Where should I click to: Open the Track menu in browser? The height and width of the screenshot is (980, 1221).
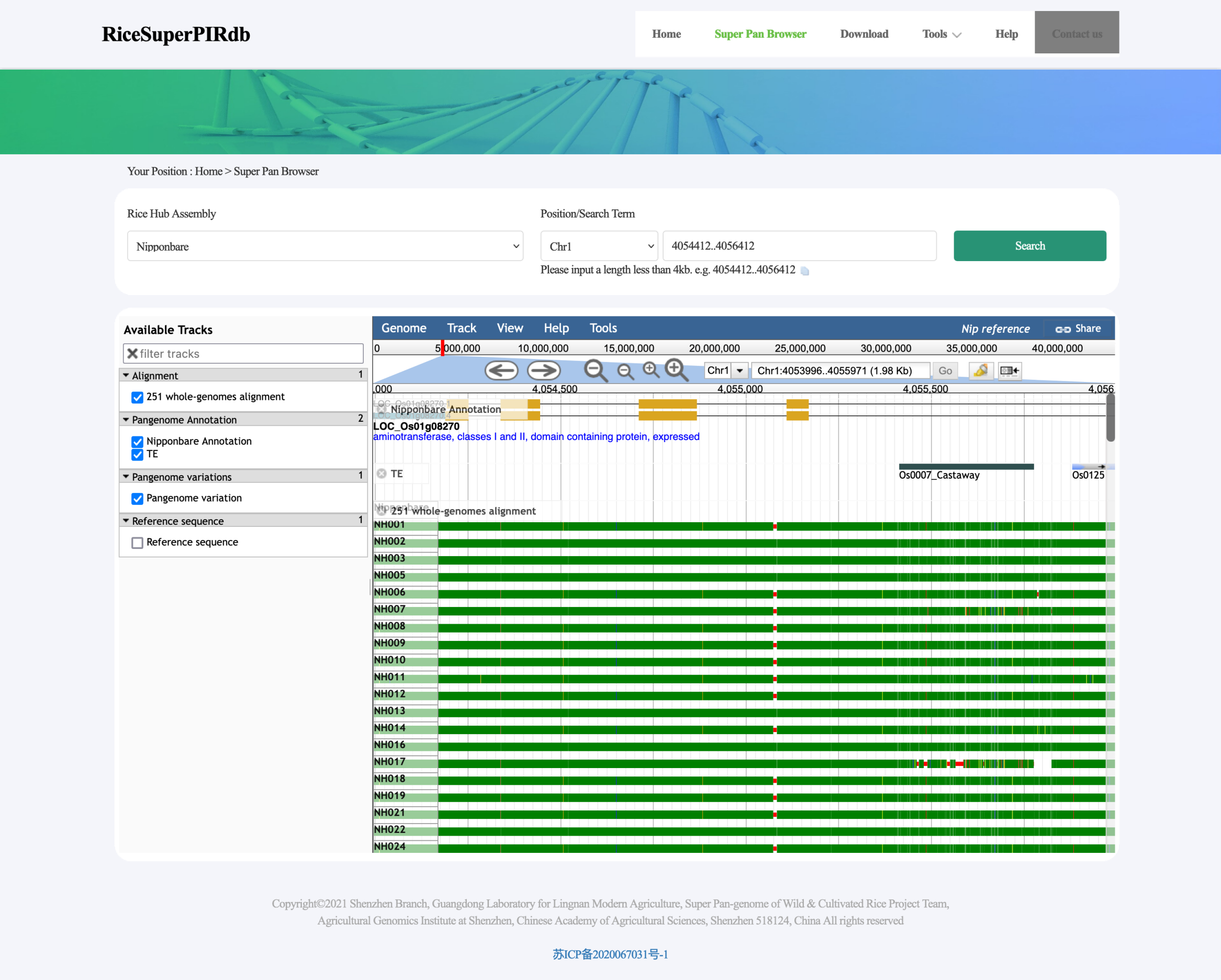click(x=461, y=329)
